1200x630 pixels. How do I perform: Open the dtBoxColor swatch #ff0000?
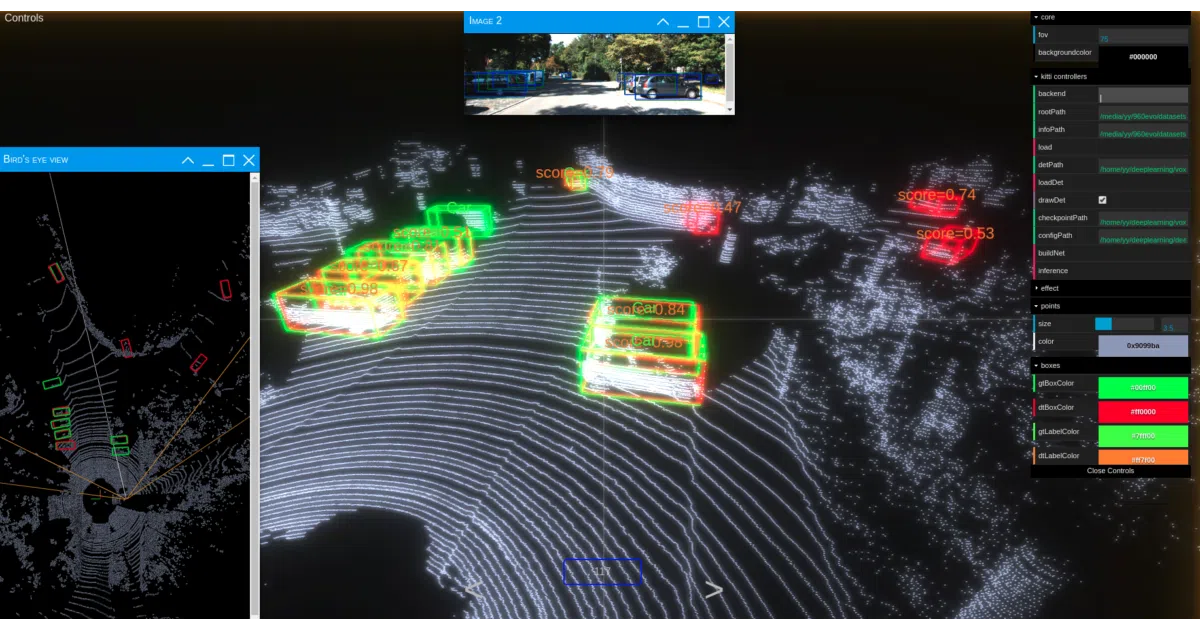(1143, 411)
